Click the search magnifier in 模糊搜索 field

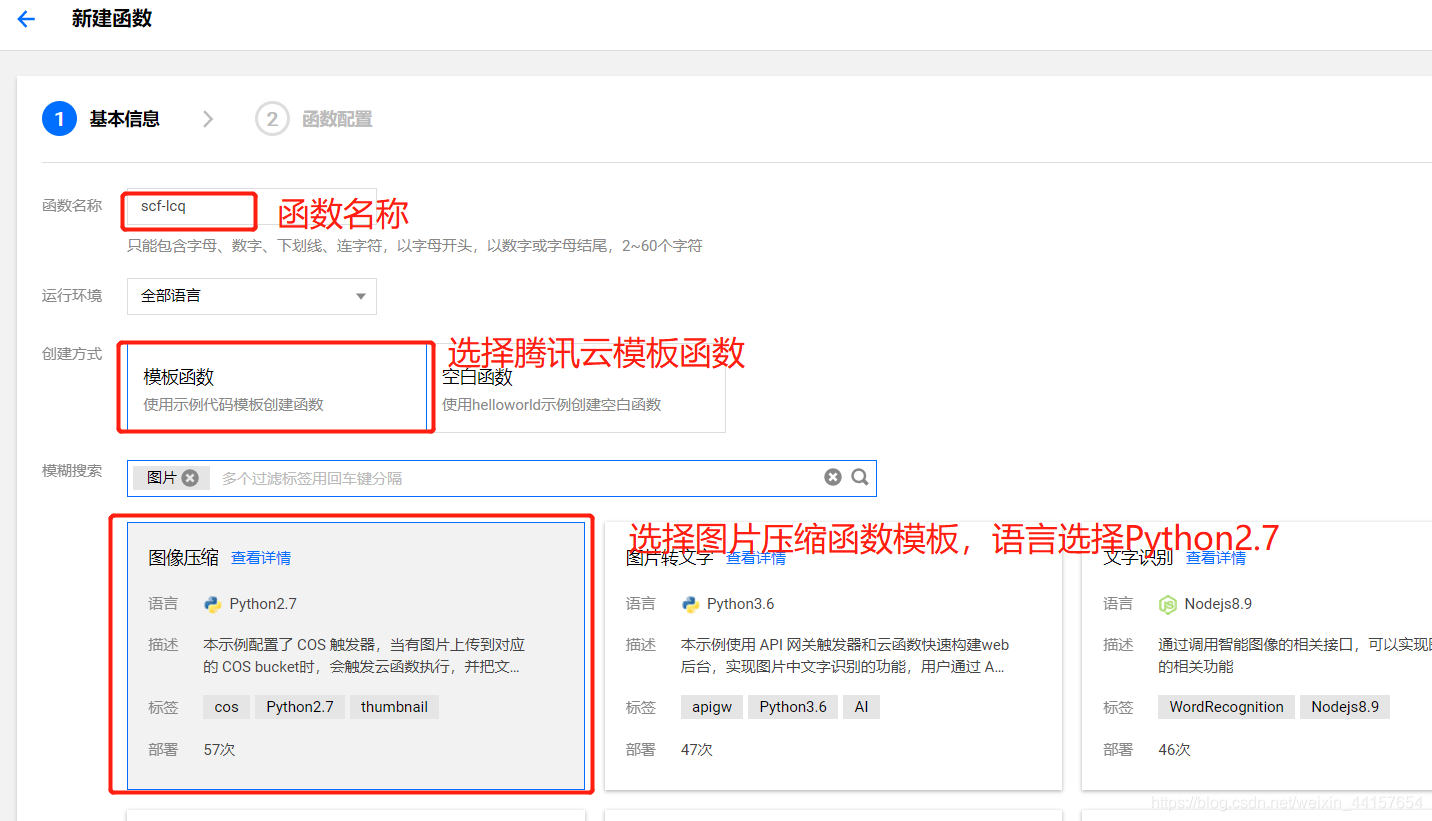coord(859,477)
